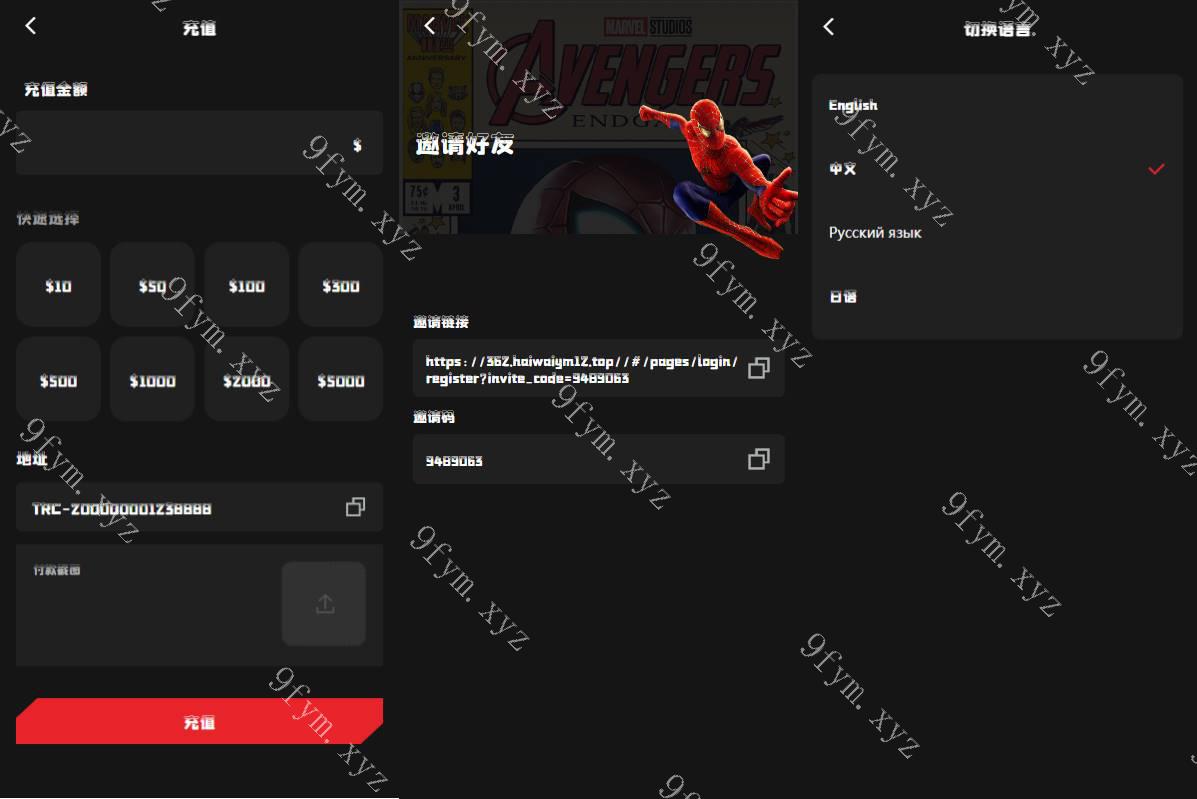Viewport: 1197px width, 799px height.
Task: Upload a payment screenshot
Action: (x=324, y=604)
